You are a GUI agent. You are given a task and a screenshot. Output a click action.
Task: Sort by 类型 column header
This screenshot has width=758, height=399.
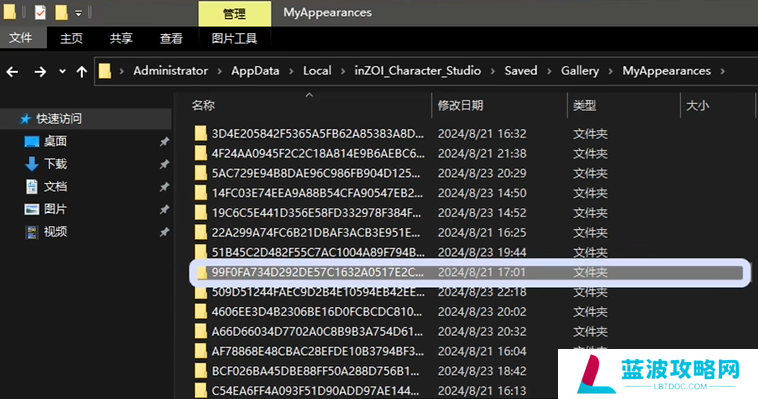584,105
